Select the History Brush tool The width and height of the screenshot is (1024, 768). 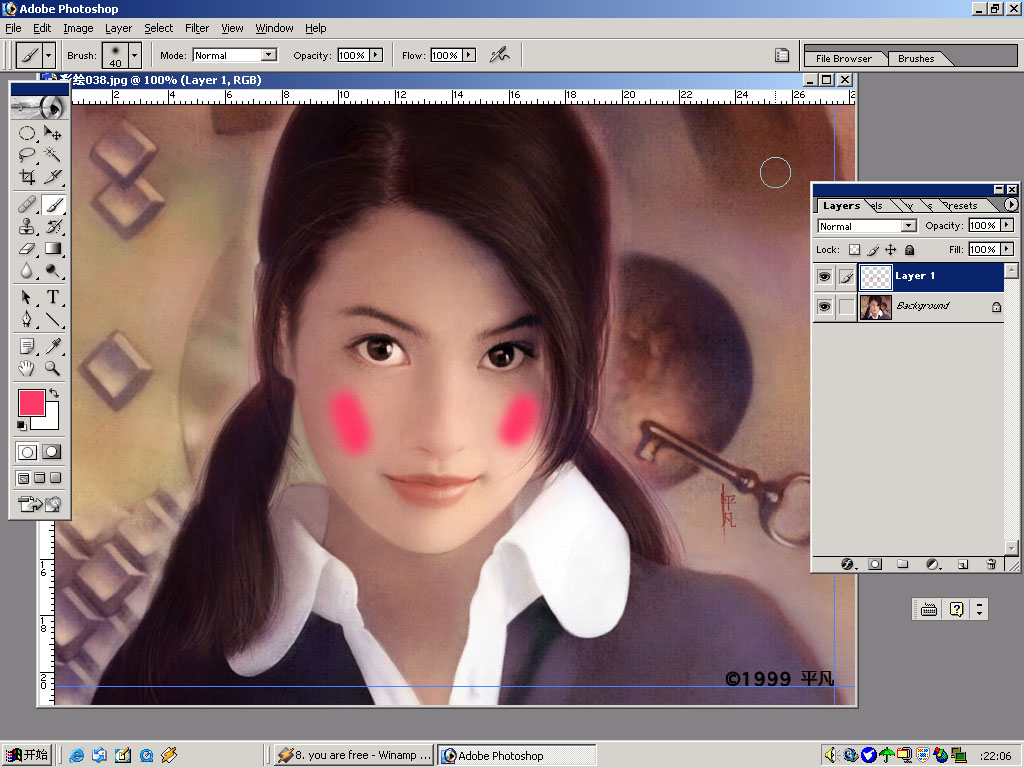click(53, 227)
